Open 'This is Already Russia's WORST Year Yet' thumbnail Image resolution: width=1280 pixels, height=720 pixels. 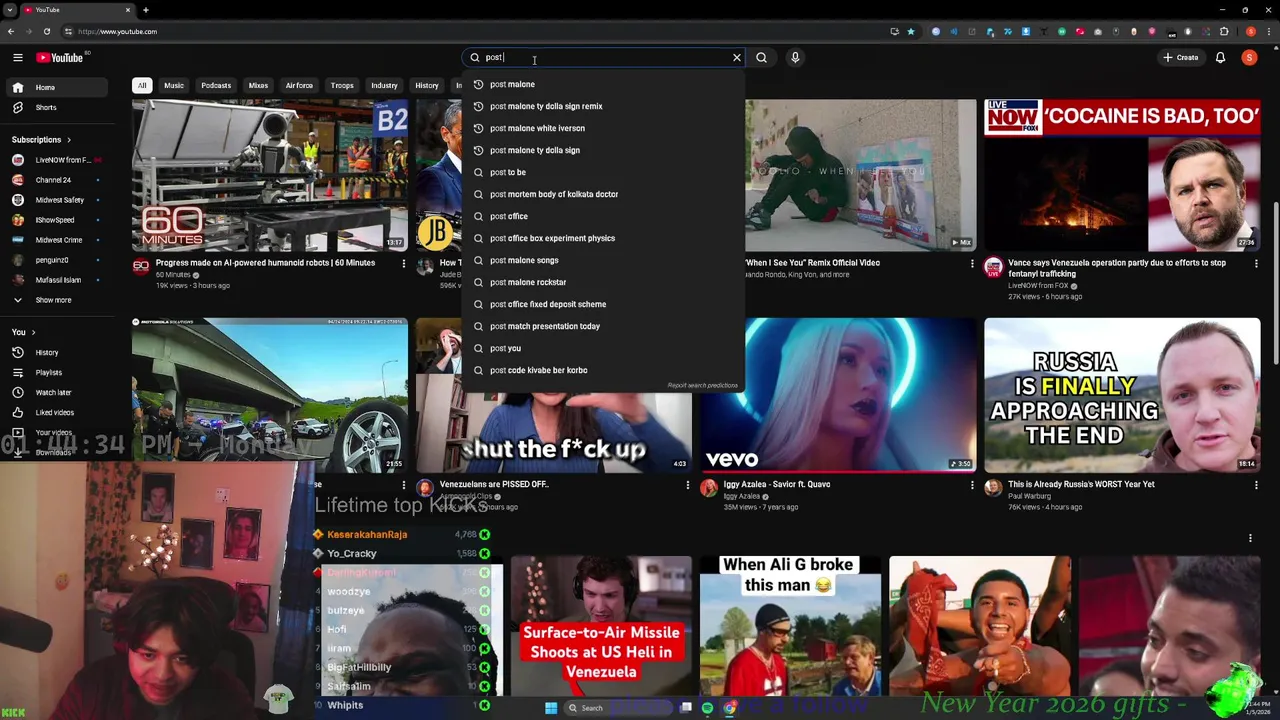coord(1122,395)
